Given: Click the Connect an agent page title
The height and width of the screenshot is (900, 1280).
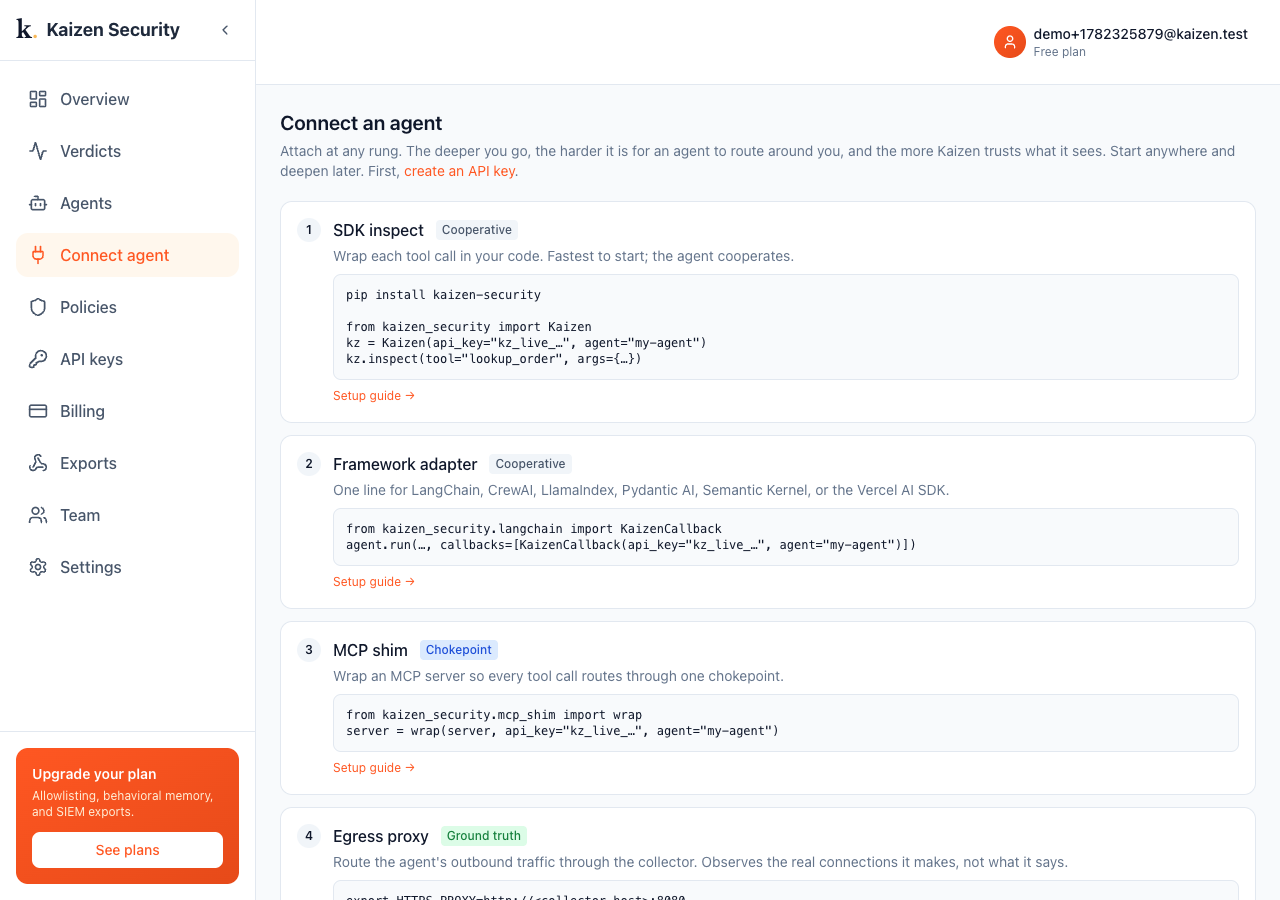Looking at the screenshot, I should (x=361, y=123).
